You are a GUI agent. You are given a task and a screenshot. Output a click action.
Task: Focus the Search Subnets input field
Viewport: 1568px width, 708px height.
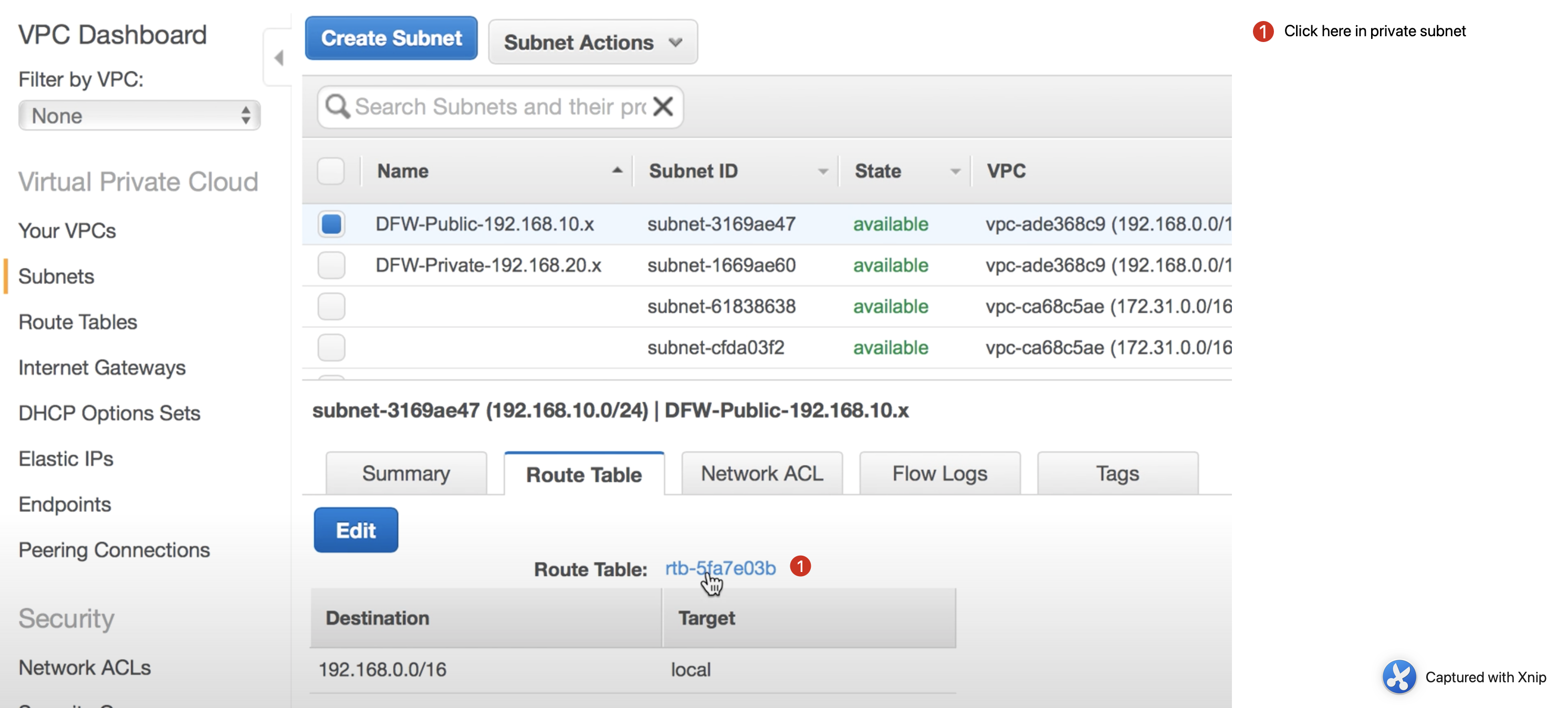pyautogui.click(x=500, y=107)
